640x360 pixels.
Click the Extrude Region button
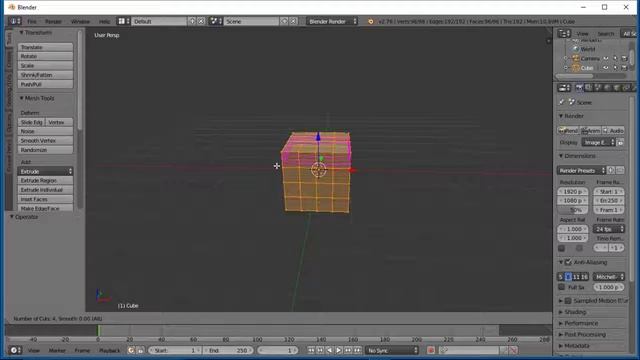pos(45,180)
